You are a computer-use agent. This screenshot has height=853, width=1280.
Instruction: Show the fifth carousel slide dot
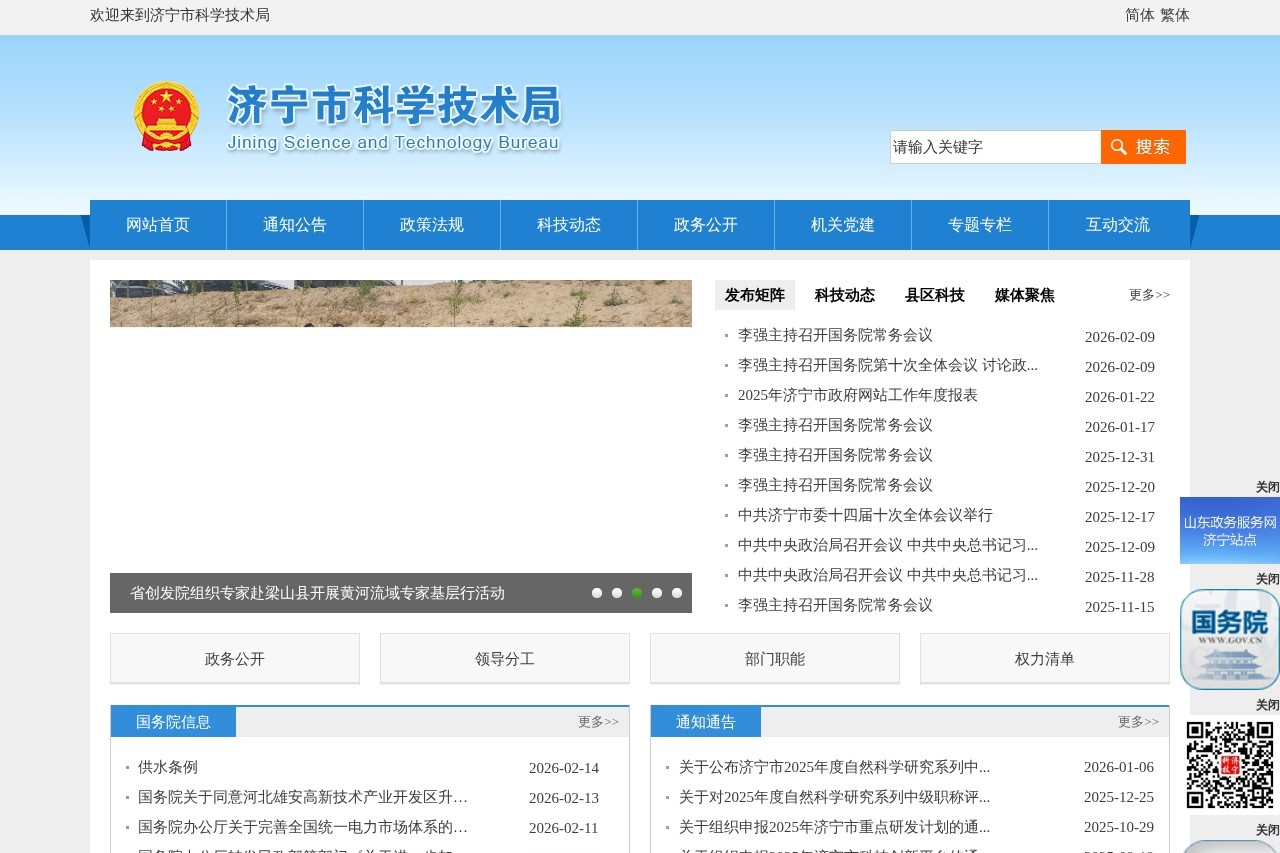coord(677,593)
